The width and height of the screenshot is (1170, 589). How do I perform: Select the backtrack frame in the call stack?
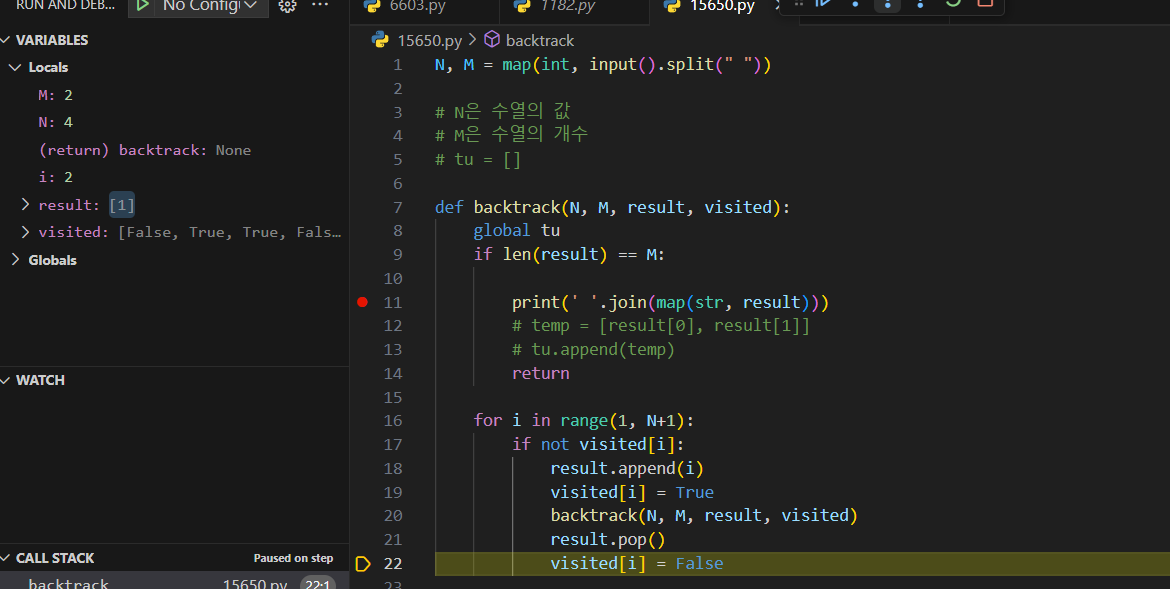pyautogui.click(x=175, y=582)
